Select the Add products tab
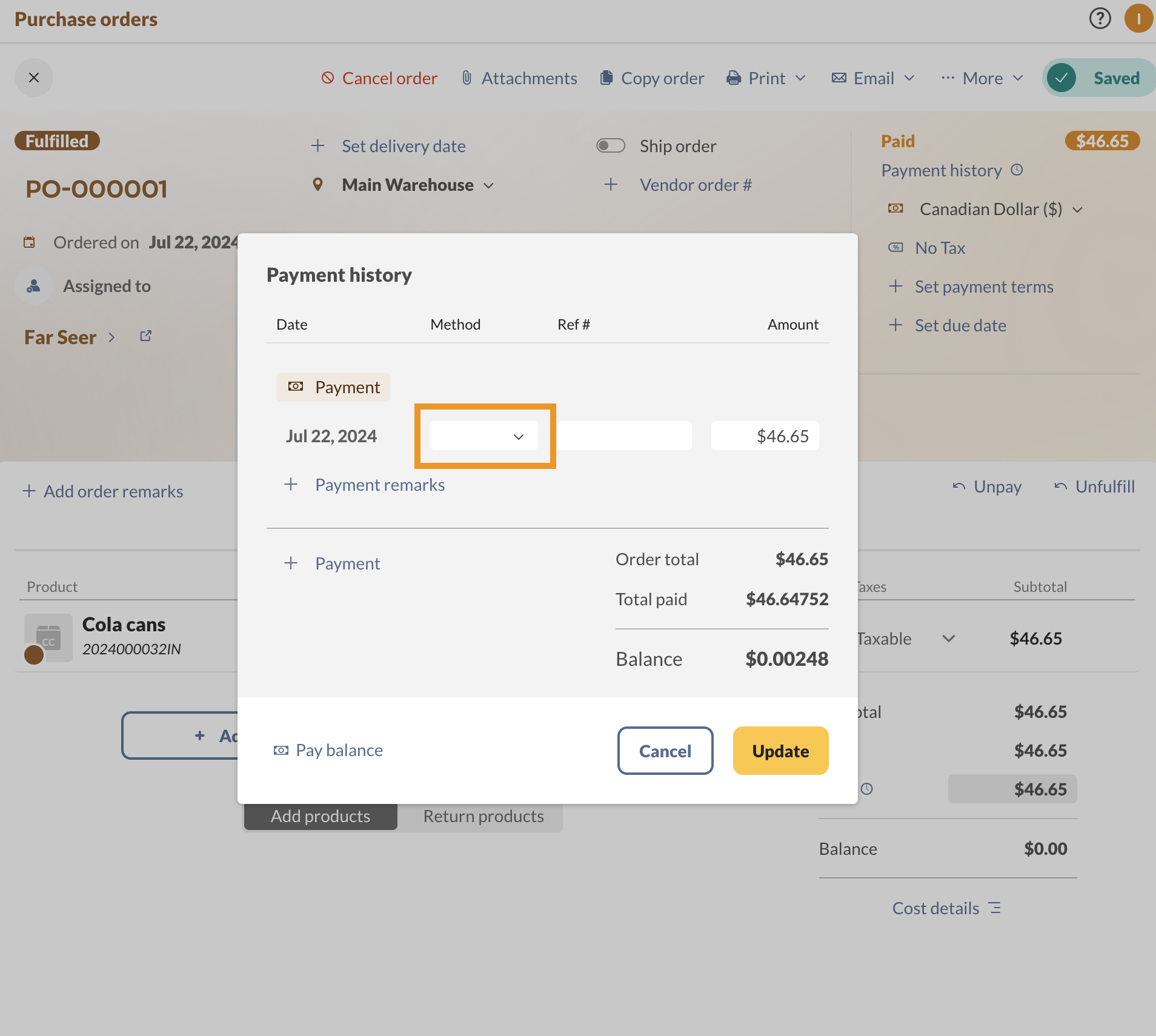This screenshot has height=1036, width=1156. (x=321, y=816)
